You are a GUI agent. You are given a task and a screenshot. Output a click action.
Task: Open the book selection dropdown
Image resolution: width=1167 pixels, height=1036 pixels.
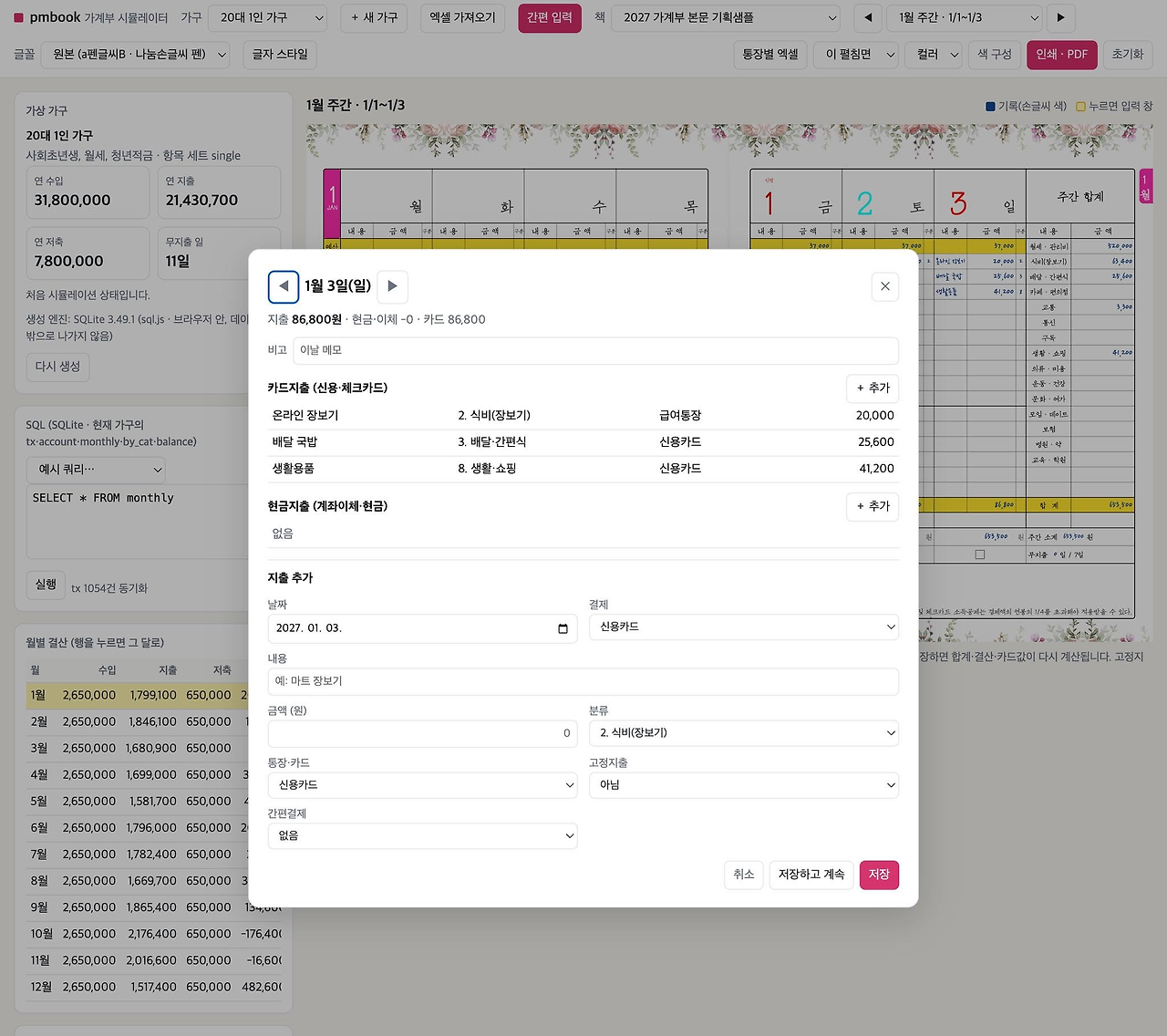pyautogui.click(x=727, y=17)
